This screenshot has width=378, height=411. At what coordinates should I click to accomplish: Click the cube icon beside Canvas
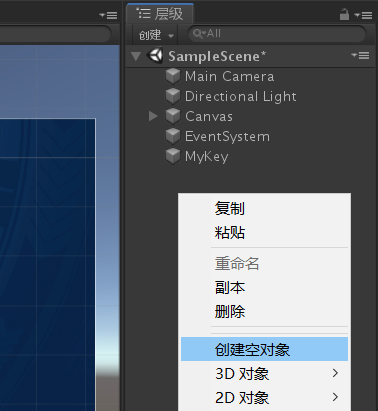[x=173, y=116]
